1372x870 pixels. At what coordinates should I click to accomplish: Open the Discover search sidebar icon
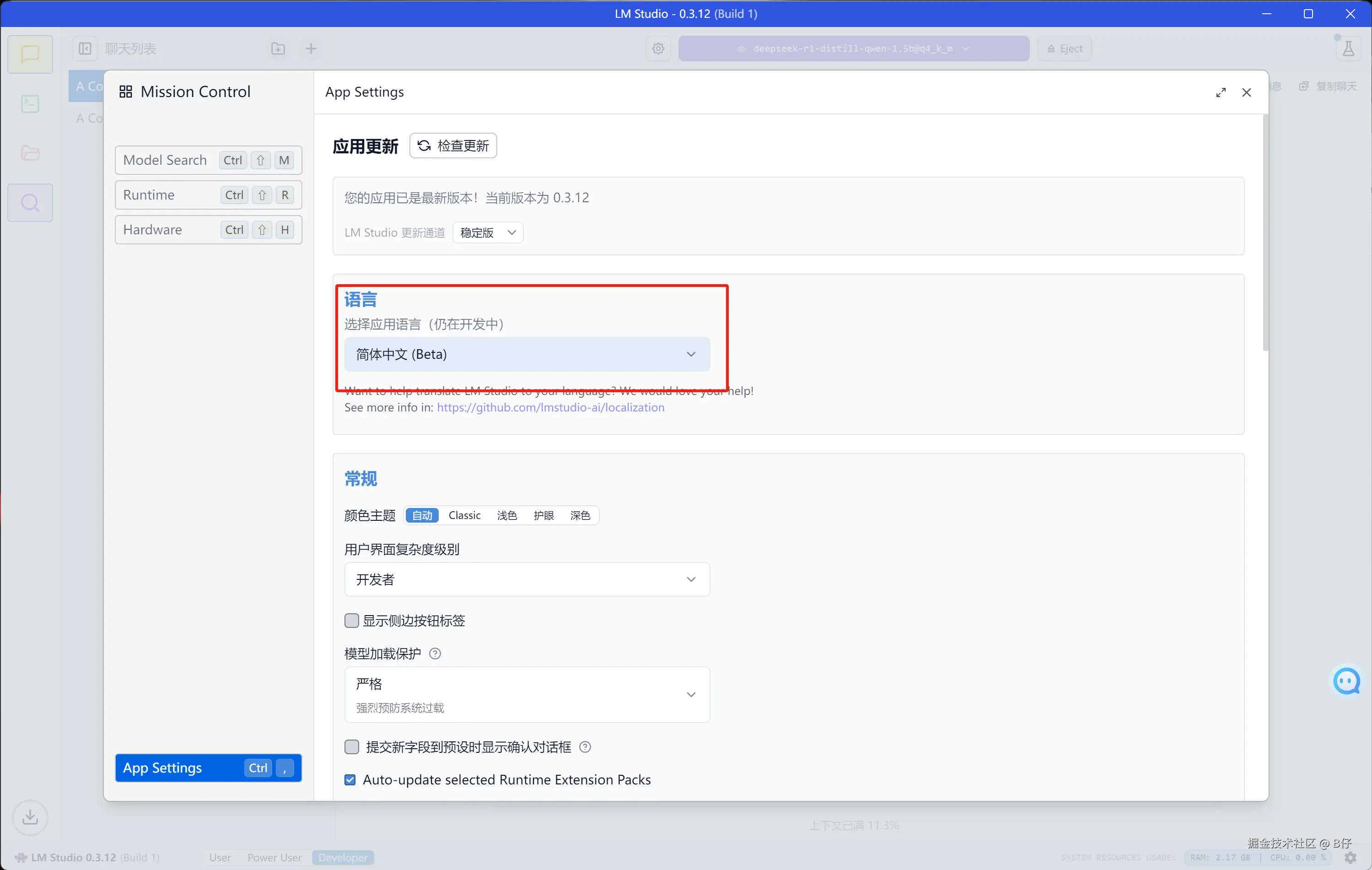30,203
